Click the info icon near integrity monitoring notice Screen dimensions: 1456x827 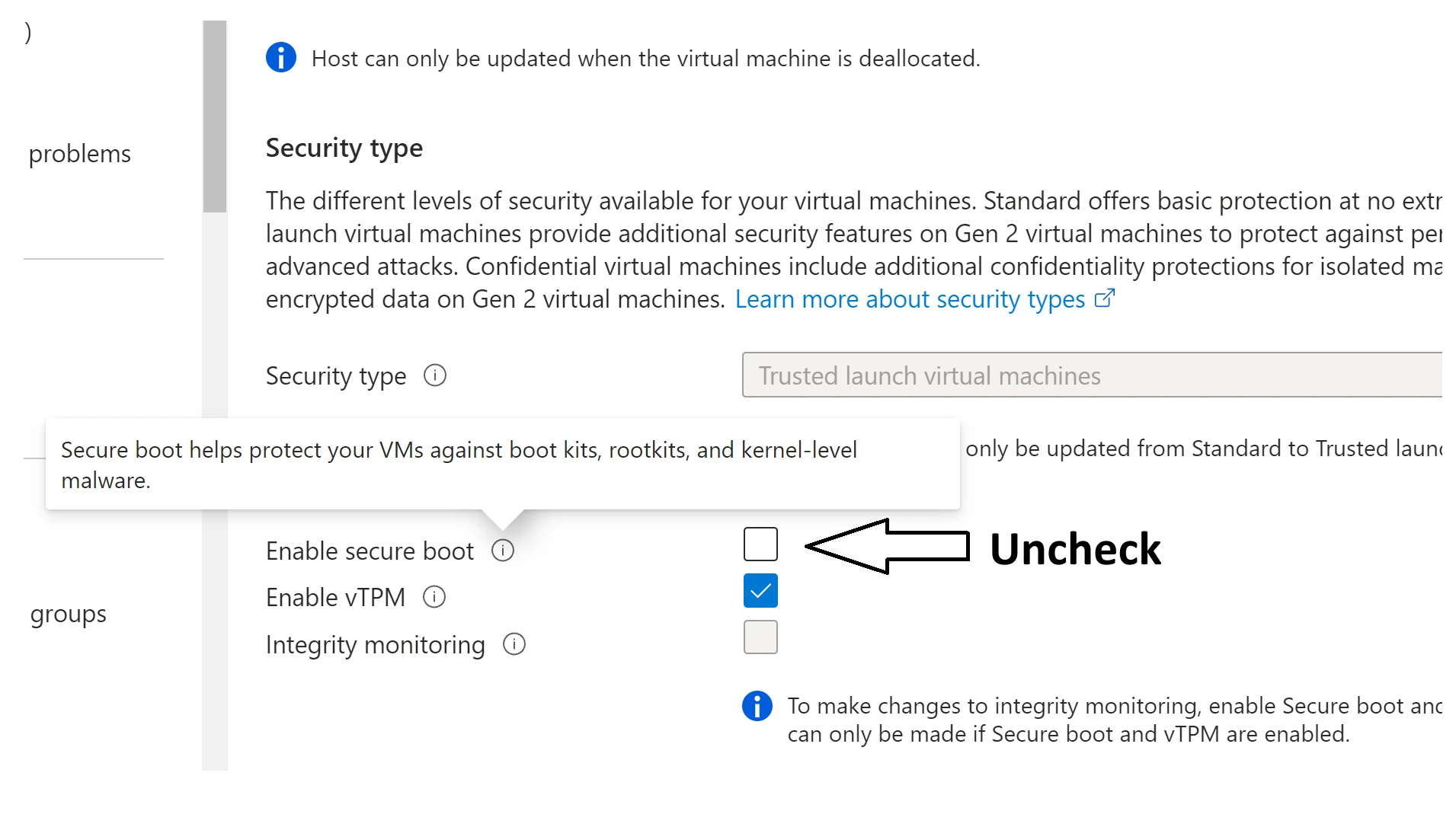[x=757, y=706]
